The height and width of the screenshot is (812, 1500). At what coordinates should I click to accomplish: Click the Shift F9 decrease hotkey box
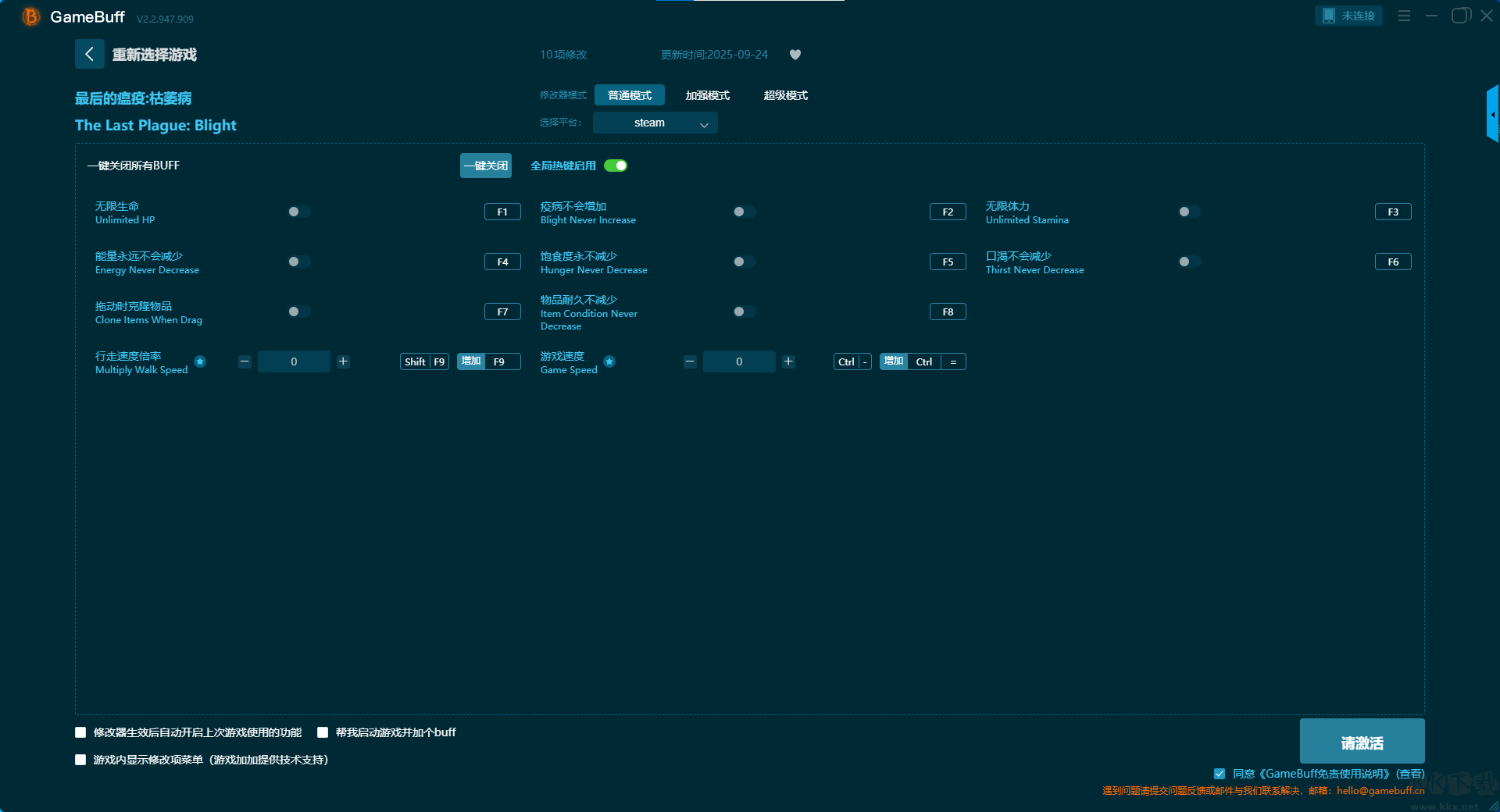pyautogui.click(x=424, y=361)
